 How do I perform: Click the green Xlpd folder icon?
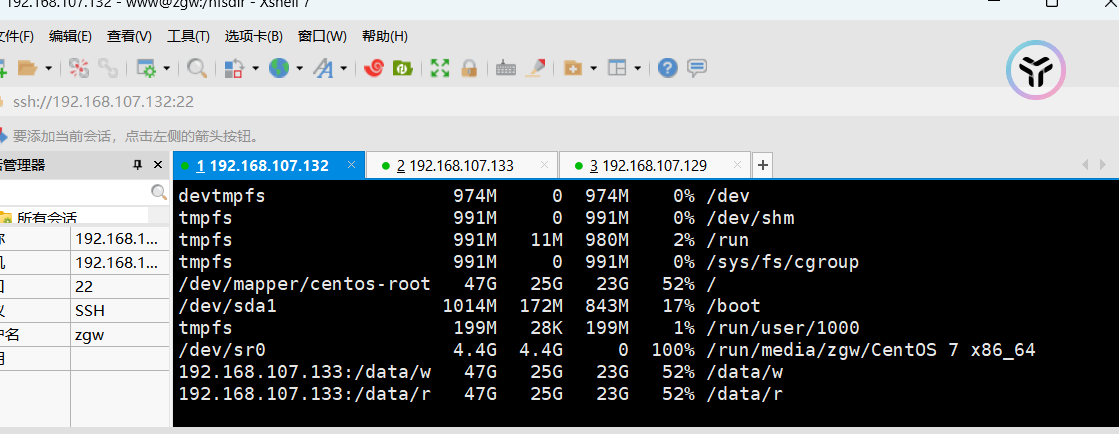(x=402, y=68)
